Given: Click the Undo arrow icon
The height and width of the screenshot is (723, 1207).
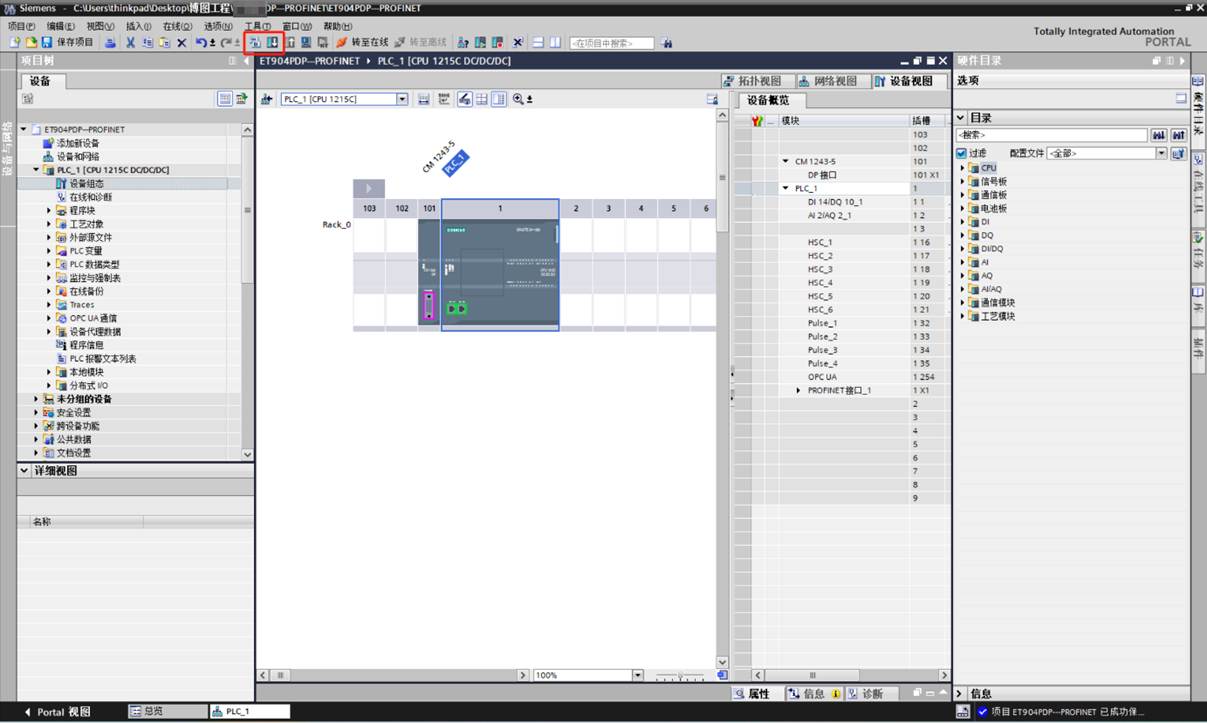Looking at the screenshot, I should 201,43.
